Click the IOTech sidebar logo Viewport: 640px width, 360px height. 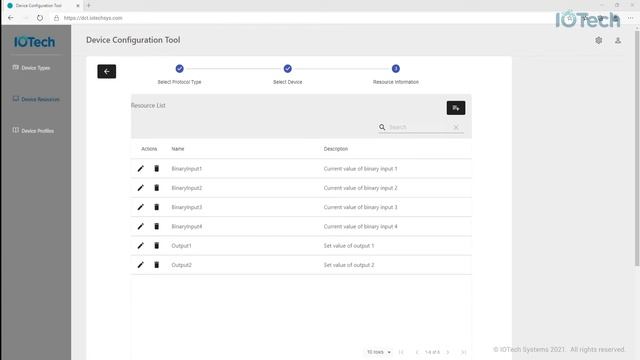34,42
